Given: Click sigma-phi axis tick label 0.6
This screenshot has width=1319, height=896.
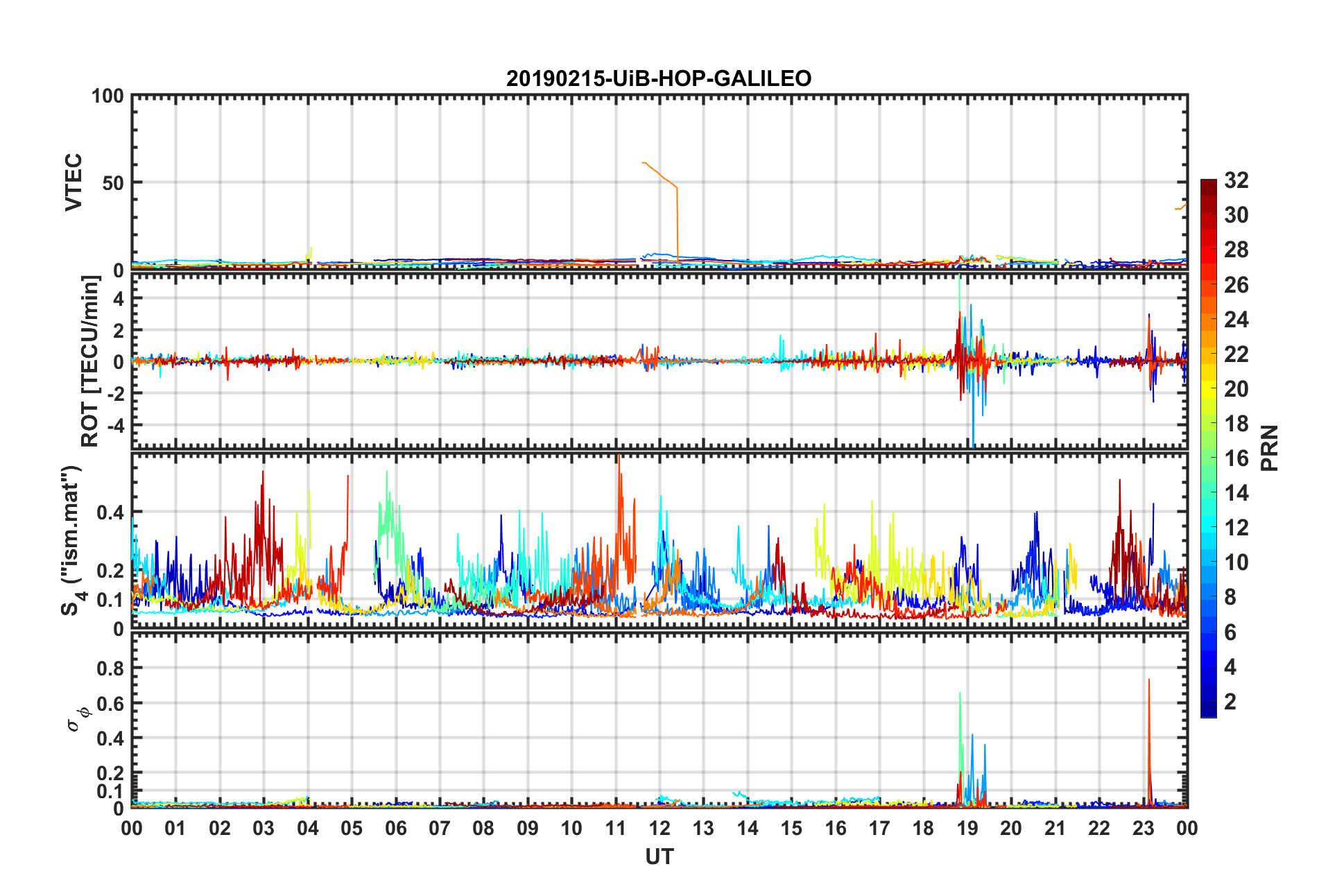Looking at the screenshot, I should 110,704.
